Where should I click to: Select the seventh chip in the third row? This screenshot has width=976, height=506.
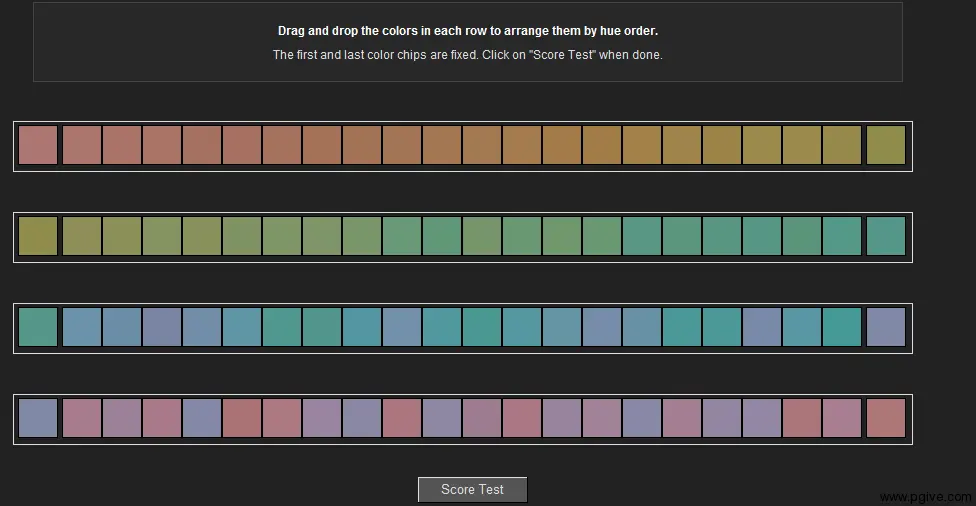coord(281,327)
